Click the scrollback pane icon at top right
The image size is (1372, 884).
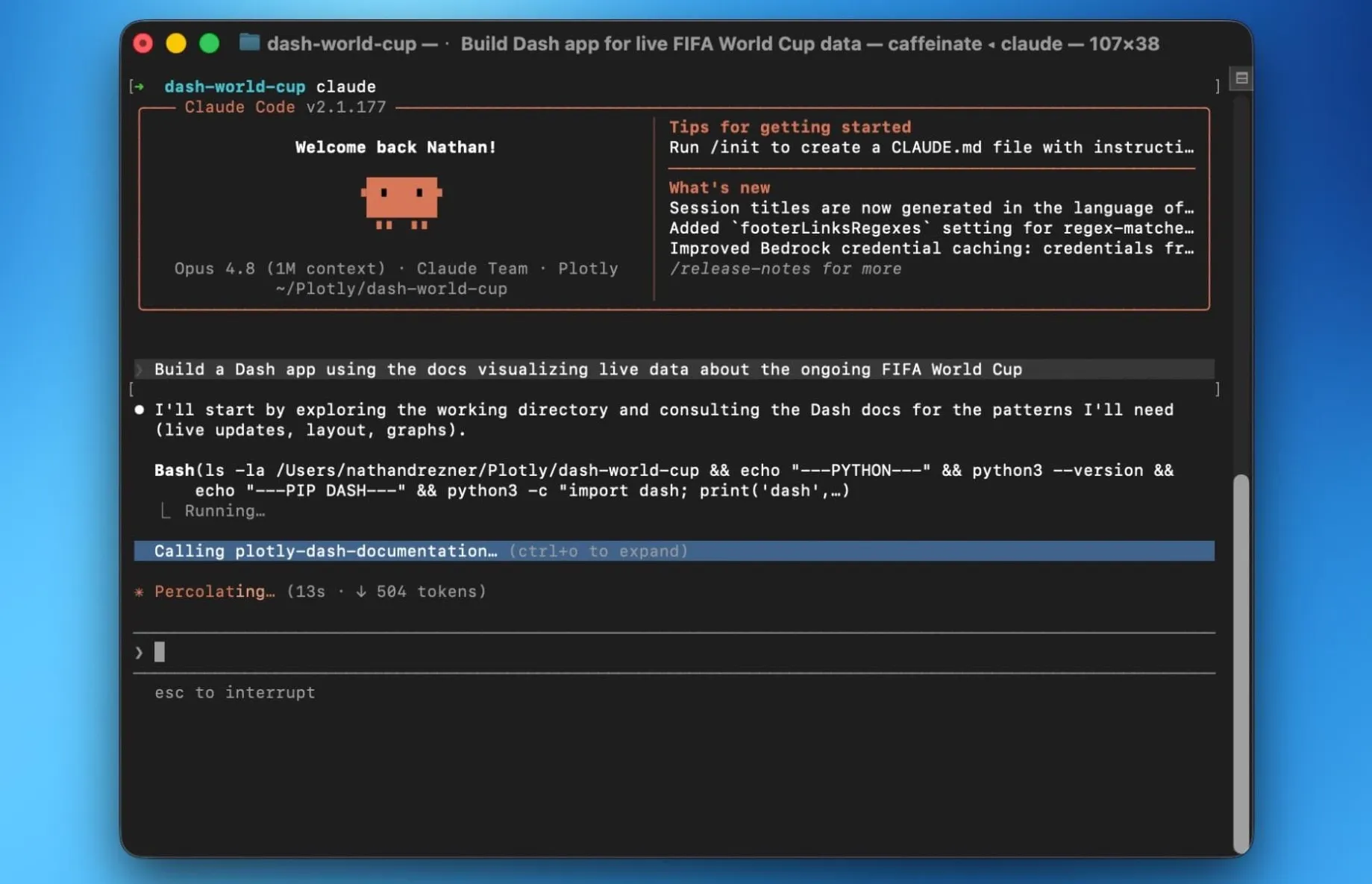pyautogui.click(x=1241, y=78)
